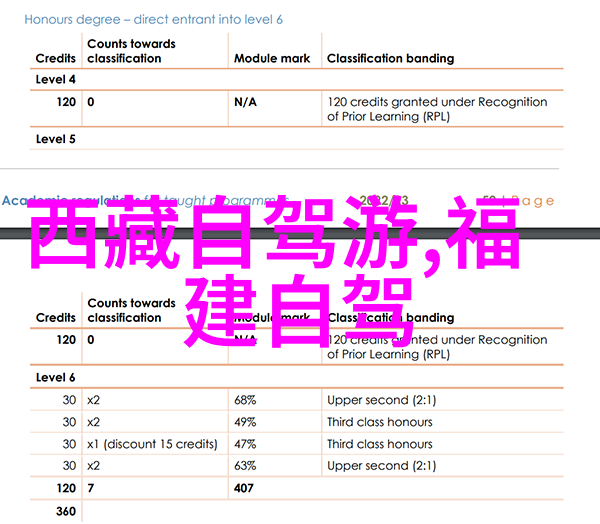Image resolution: width=600 pixels, height=524 pixels.
Task: Click the RPL credits description in Level 4 row
Action: tap(437, 109)
